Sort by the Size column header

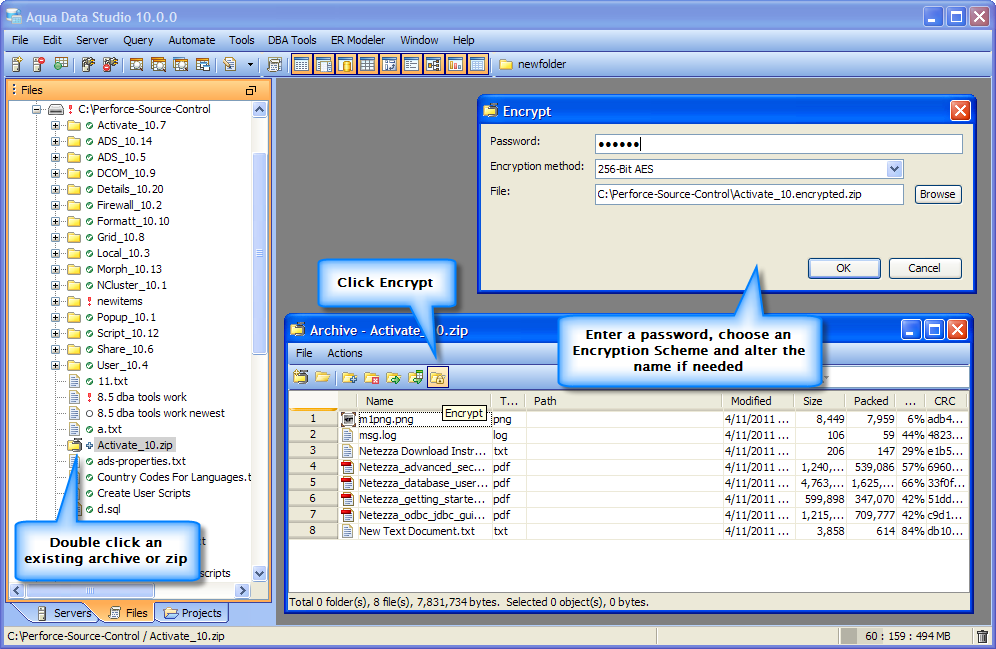click(819, 401)
